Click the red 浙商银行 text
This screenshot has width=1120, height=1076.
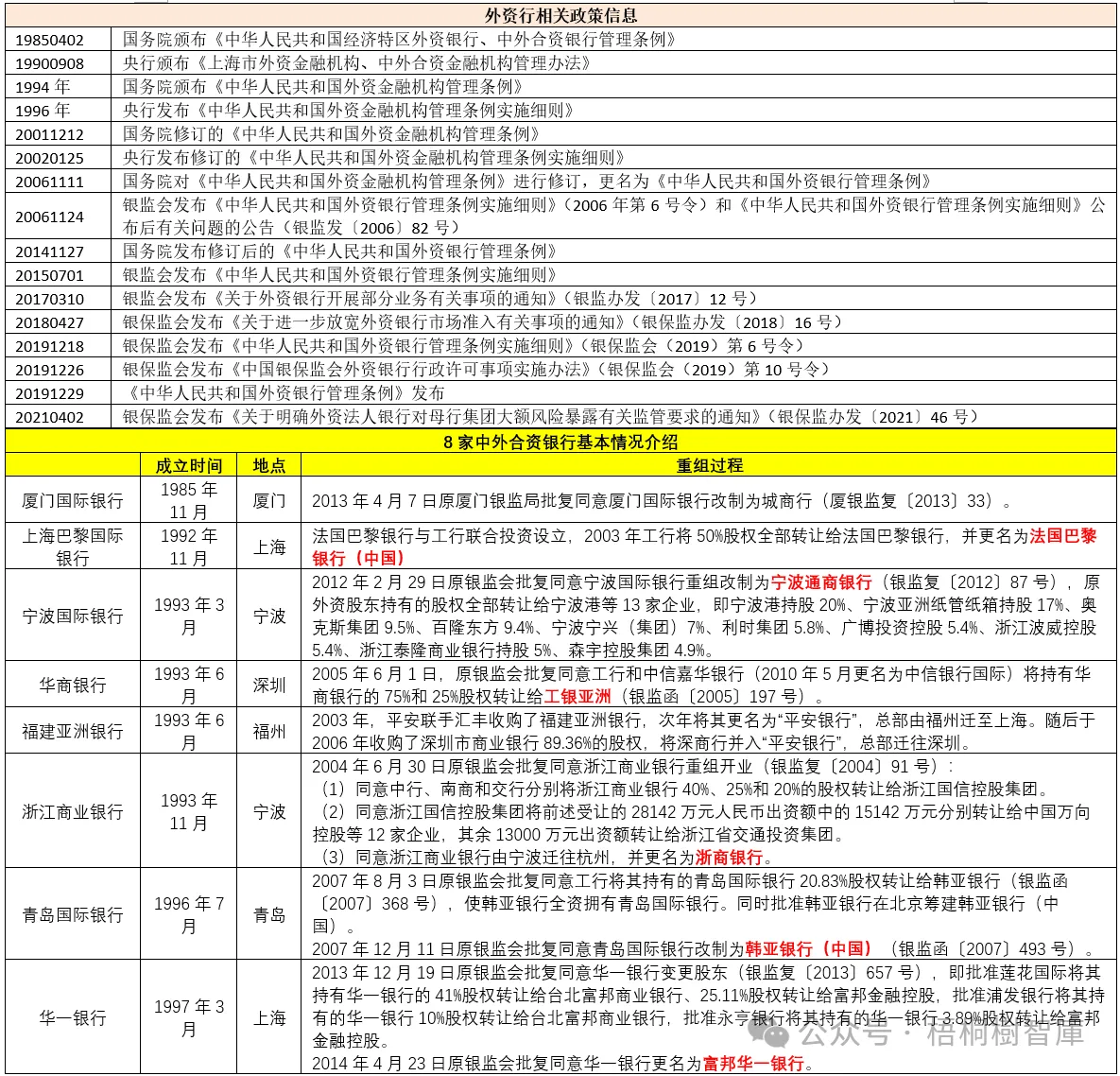729,857
